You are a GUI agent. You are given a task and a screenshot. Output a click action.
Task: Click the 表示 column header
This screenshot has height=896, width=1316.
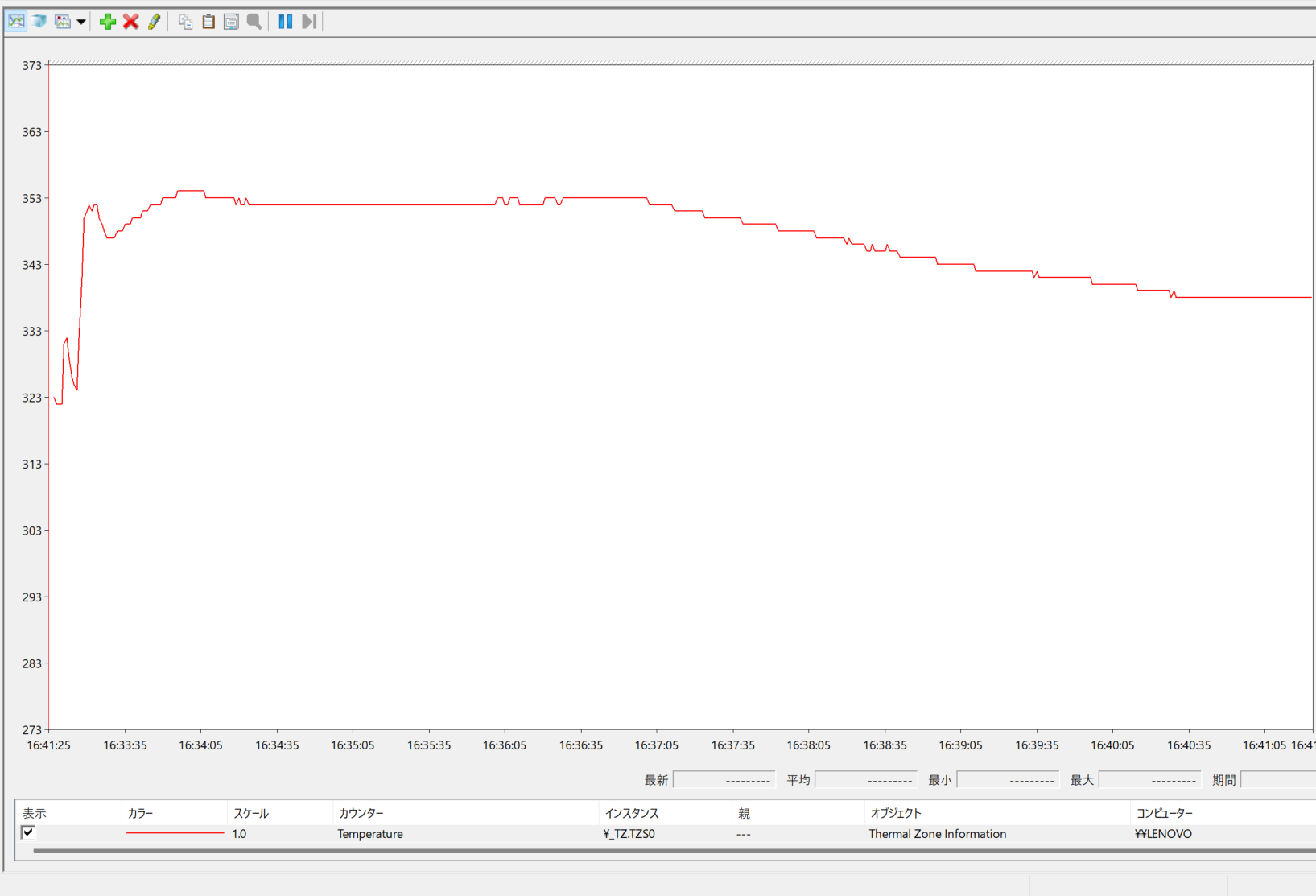68,813
